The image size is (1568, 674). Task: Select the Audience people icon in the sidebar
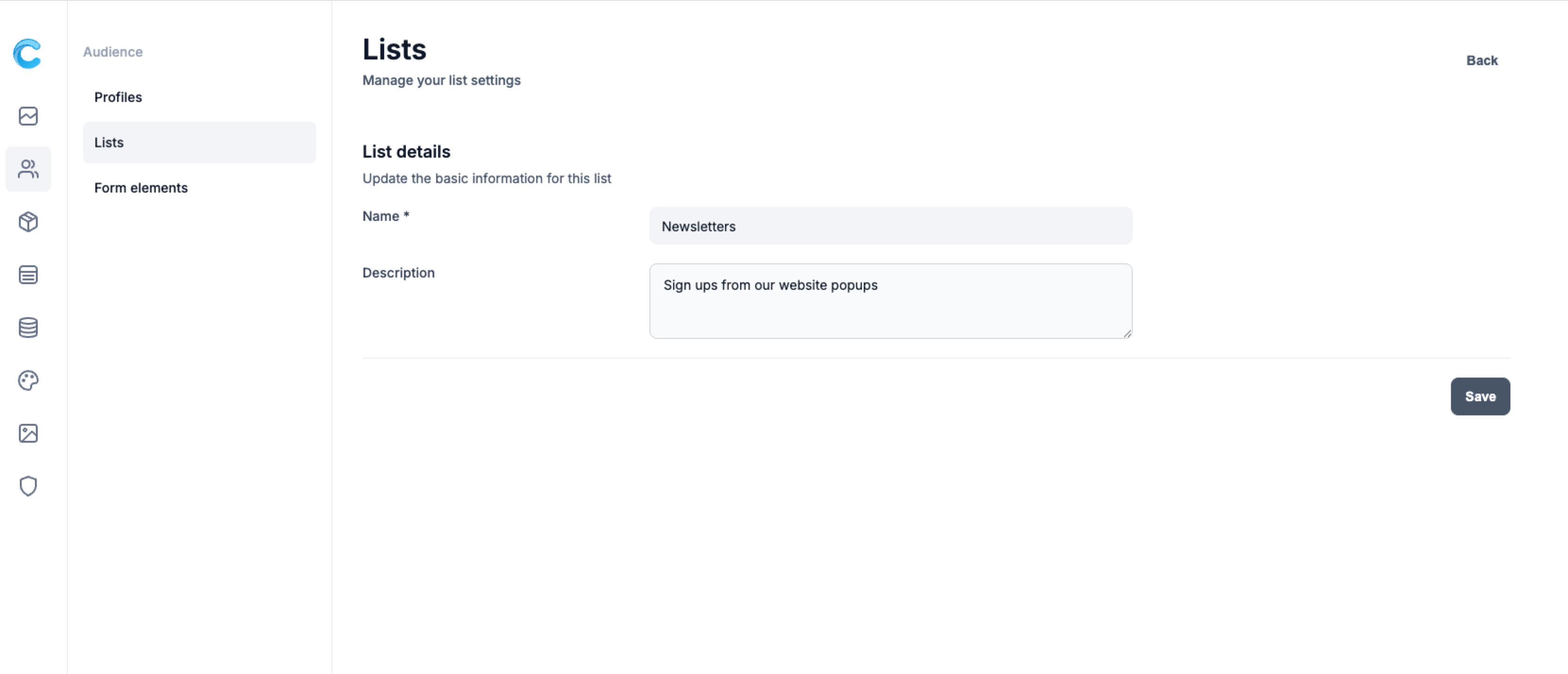(28, 169)
